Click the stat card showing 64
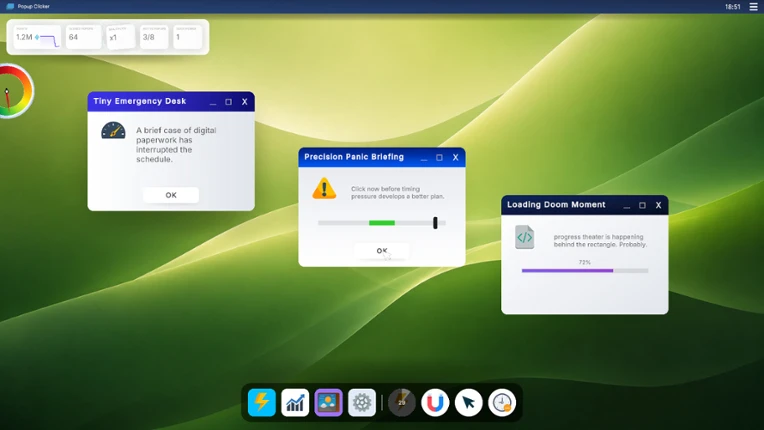This screenshot has width=764, height=430. pos(83,37)
